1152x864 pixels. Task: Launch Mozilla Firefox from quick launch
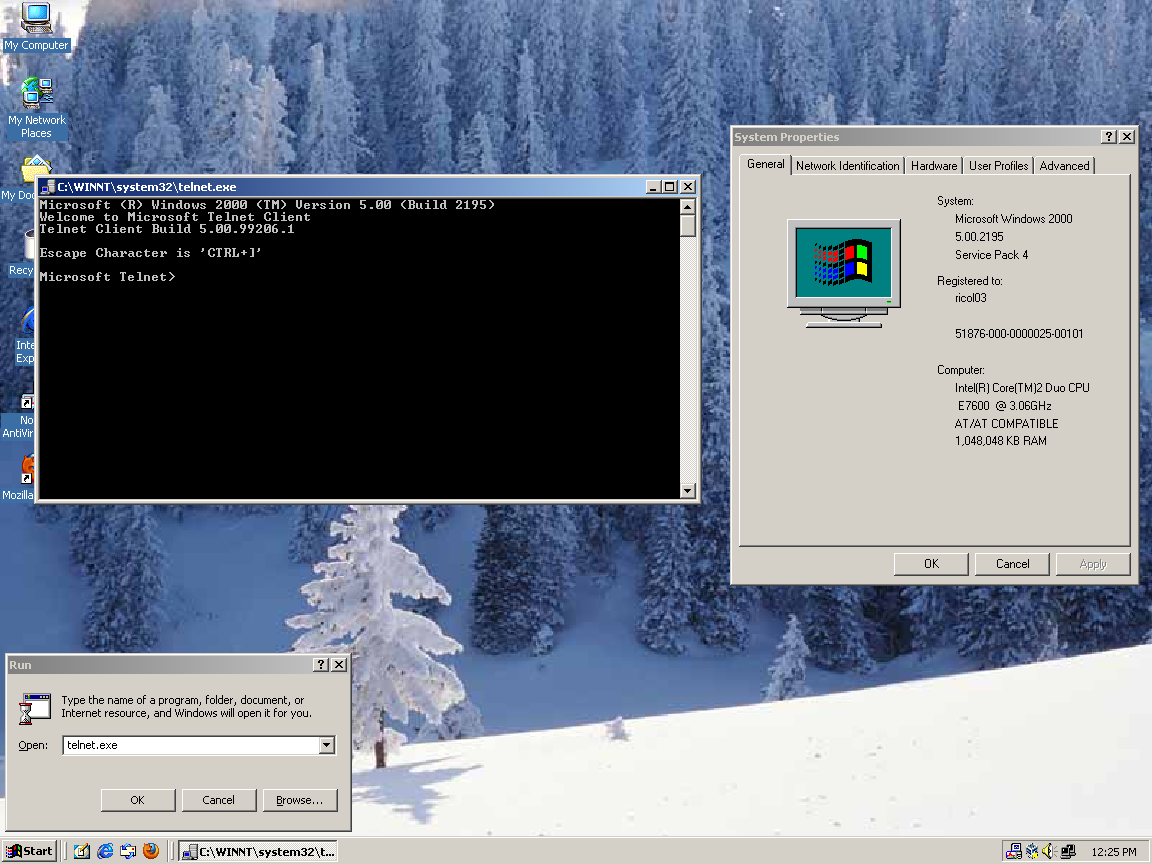pyautogui.click(x=151, y=851)
